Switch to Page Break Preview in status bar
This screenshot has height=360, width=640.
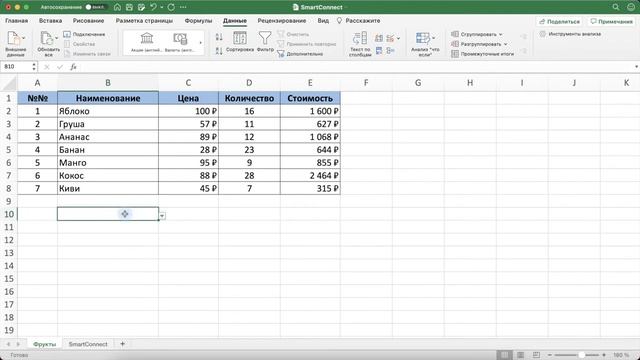click(x=536, y=355)
